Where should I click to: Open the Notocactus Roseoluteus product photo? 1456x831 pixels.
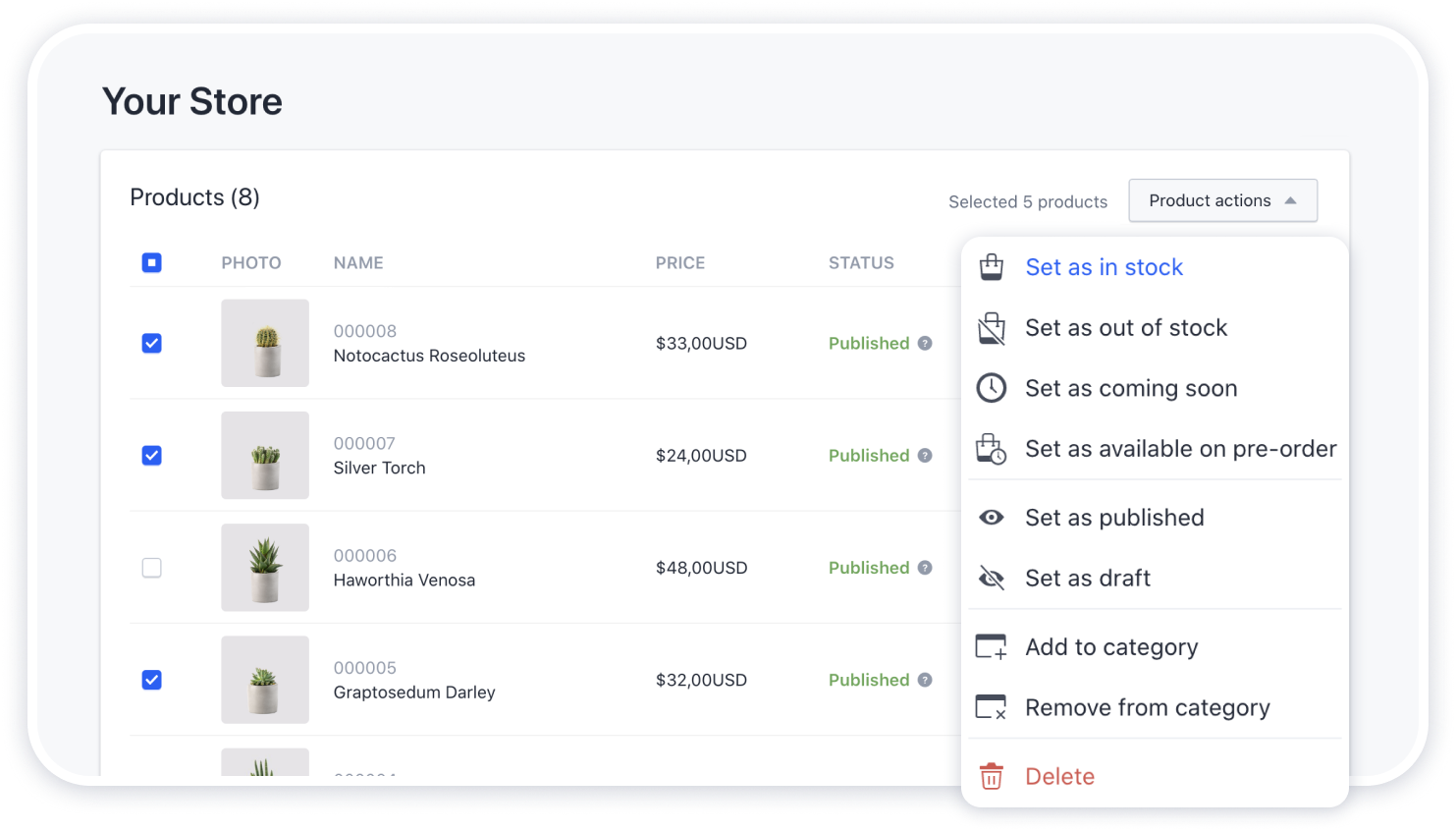coord(265,343)
